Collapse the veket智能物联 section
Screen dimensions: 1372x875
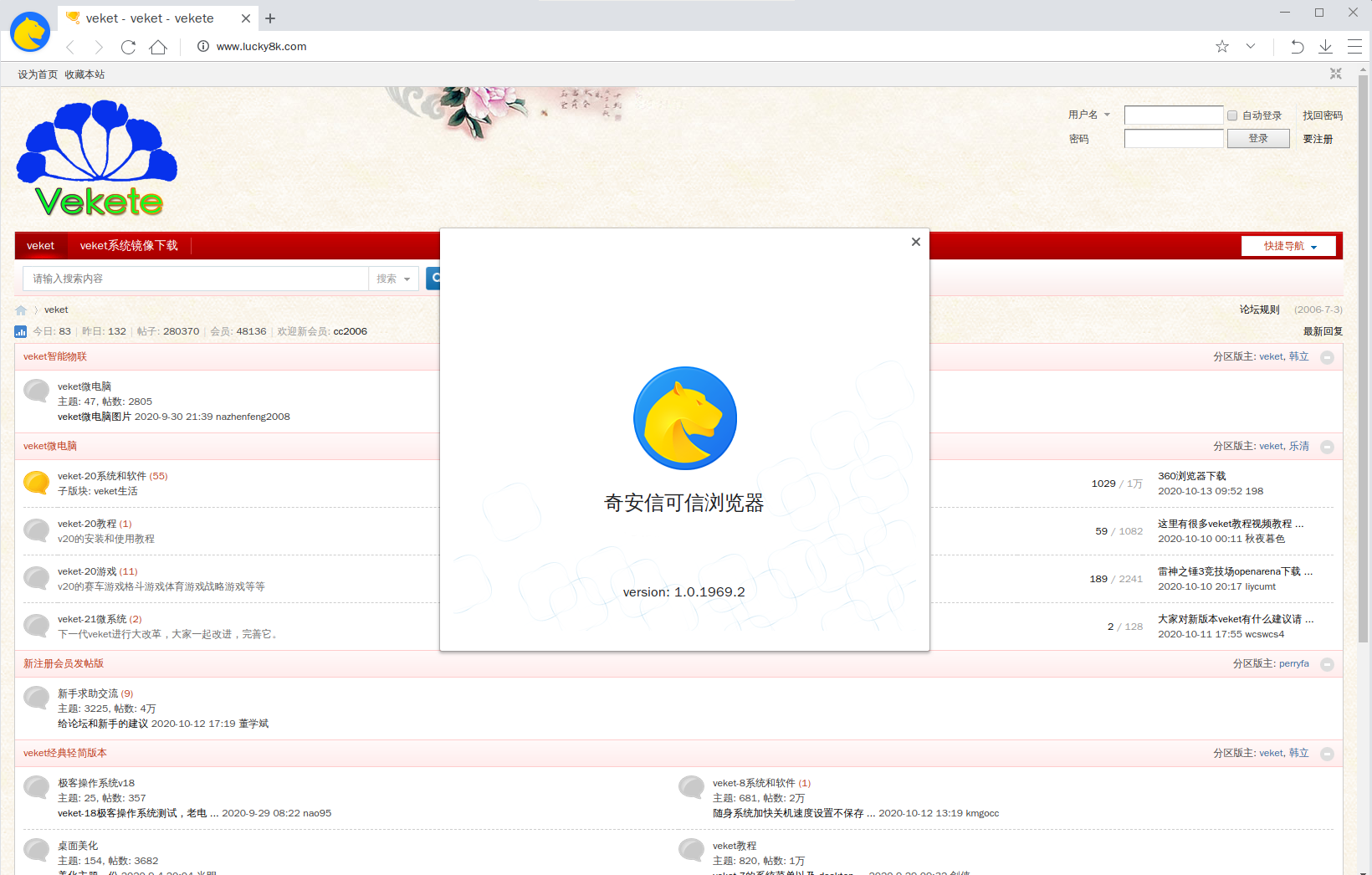pyautogui.click(x=1327, y=357)
